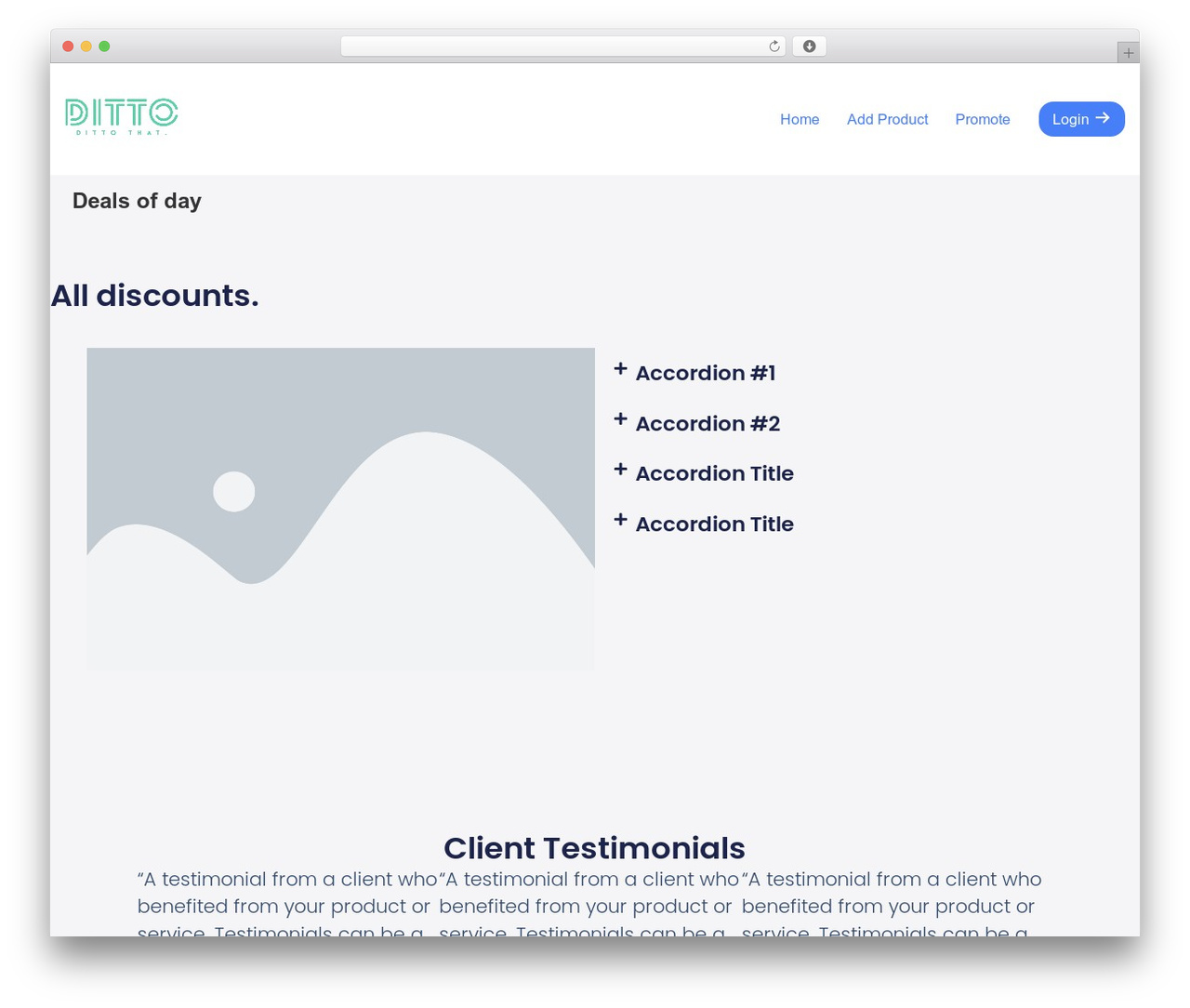This screenshot has height=1008, width=1190.
Task: Expand the third accordion's plus icon
Action: (x=620, y=470)
